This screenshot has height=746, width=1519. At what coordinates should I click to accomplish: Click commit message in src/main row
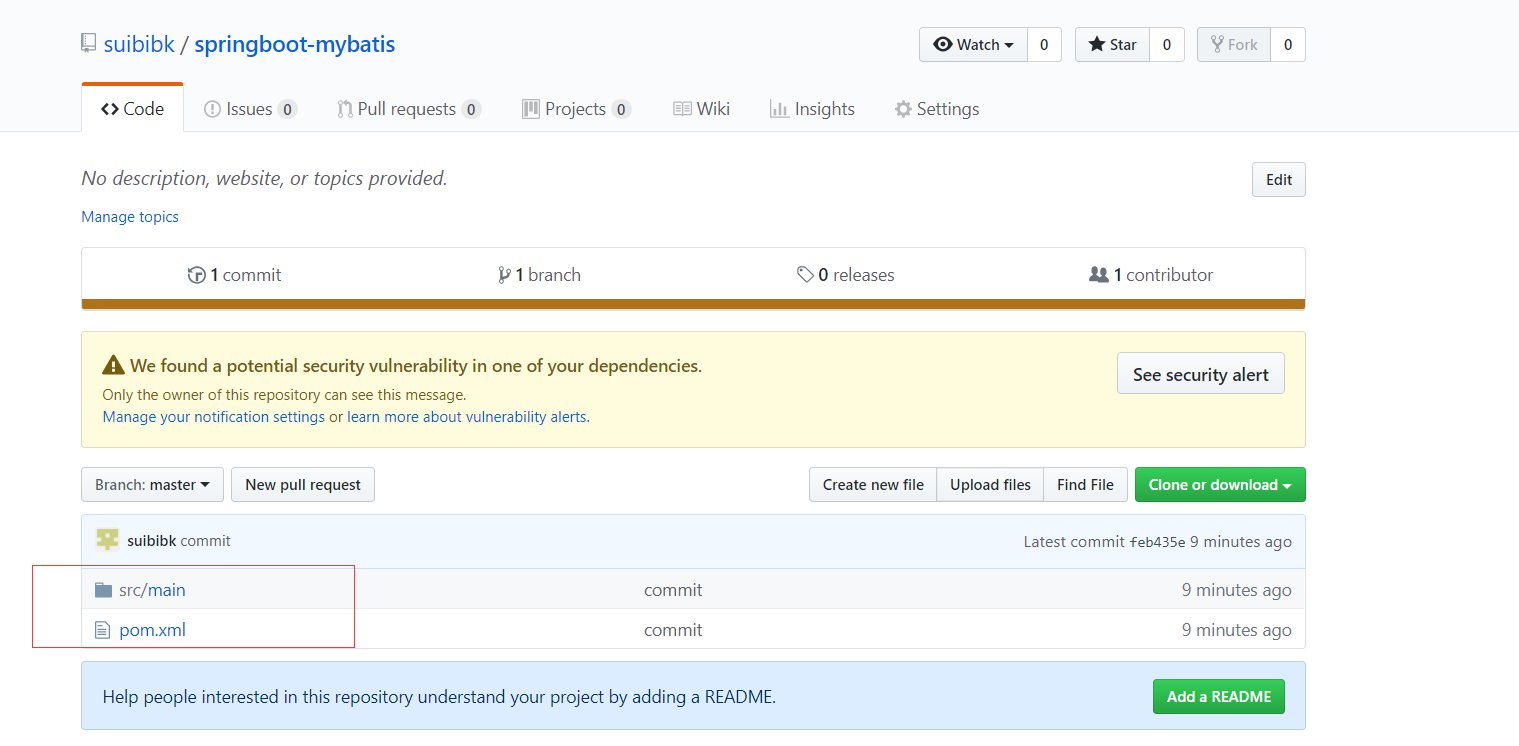(x=673, y=590)
